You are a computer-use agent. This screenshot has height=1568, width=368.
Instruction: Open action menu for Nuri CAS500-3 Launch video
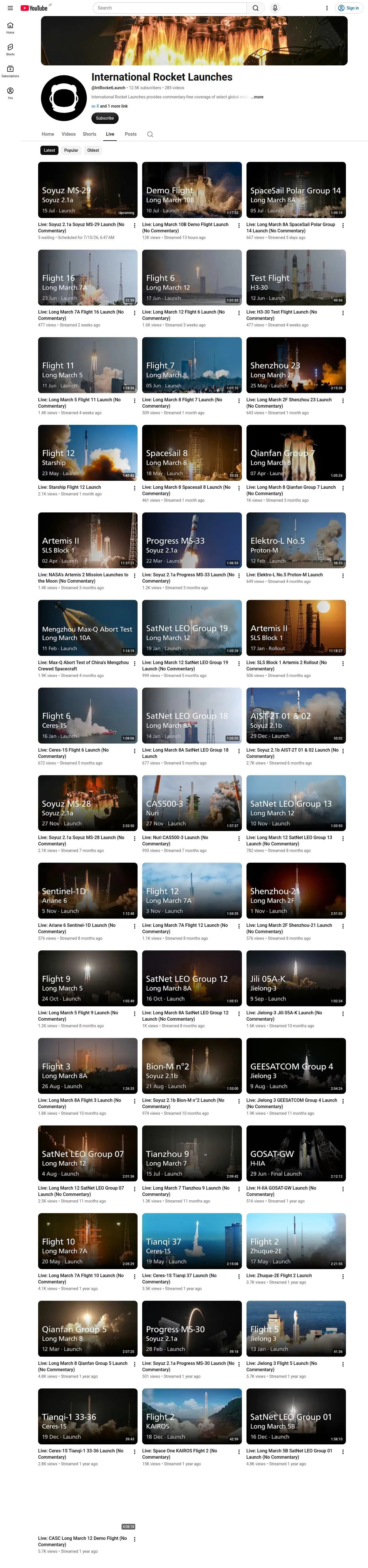point(238,839)
